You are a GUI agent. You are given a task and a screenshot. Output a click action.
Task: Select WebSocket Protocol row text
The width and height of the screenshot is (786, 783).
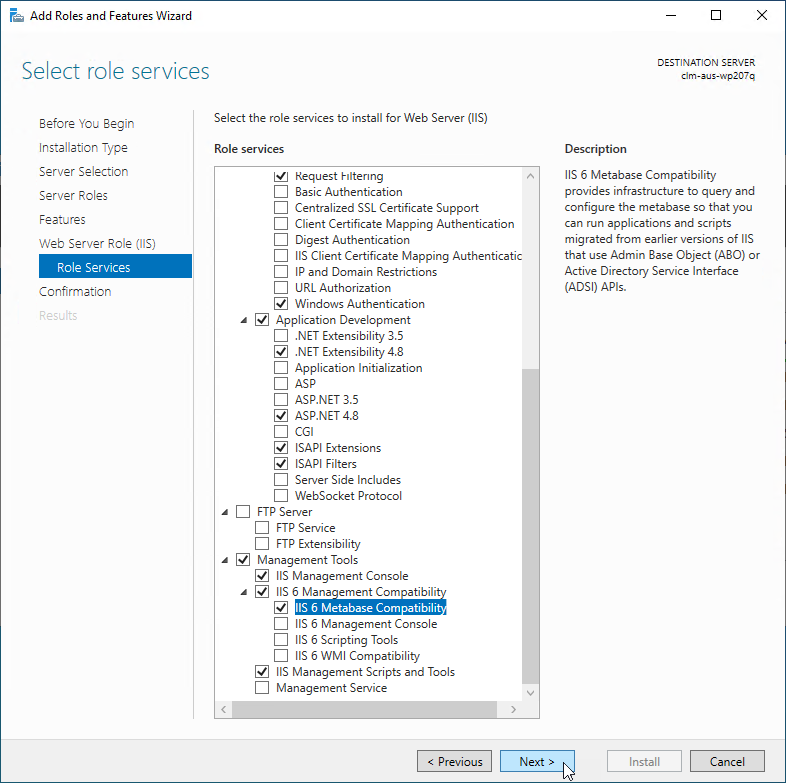coord(348,496)
